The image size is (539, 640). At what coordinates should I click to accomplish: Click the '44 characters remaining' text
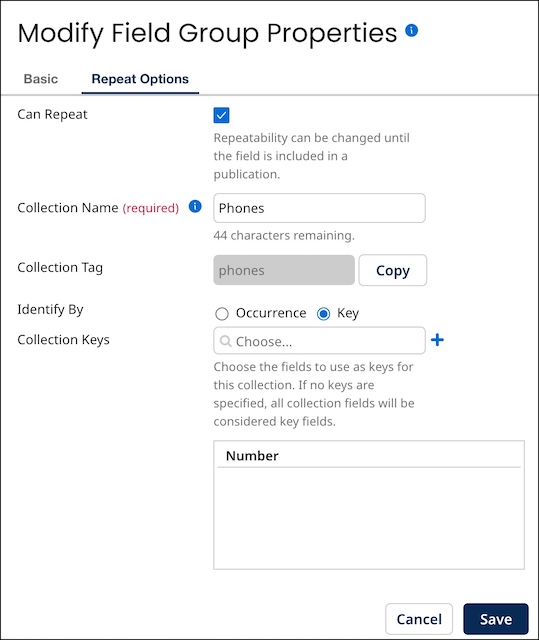coord(284,236)
